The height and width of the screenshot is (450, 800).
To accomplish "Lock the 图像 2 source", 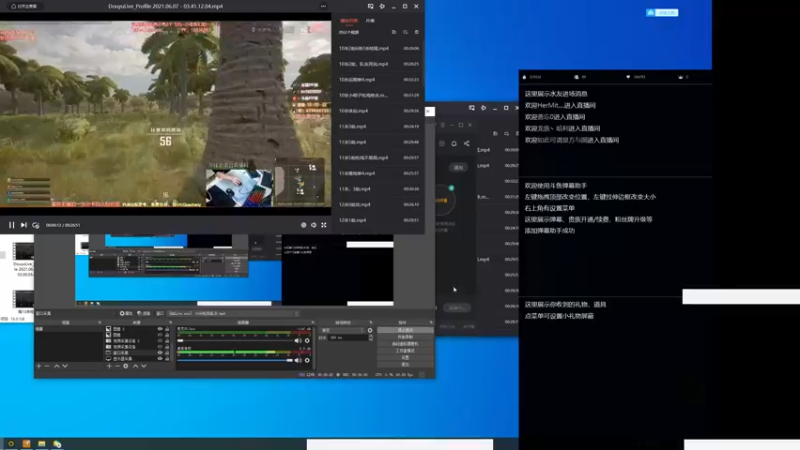I will (x=167, y=329).
